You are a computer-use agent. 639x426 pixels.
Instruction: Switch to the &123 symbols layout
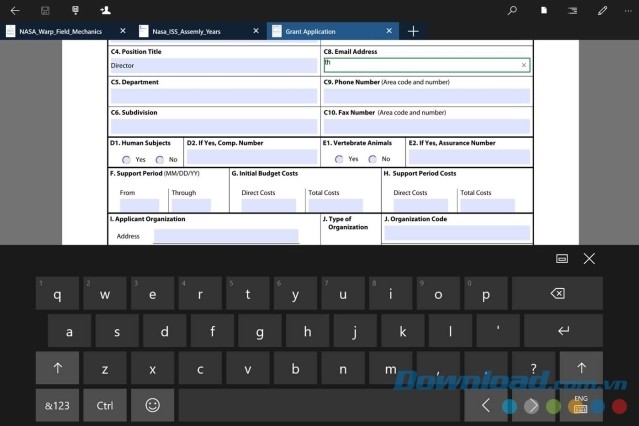(57, 405)
